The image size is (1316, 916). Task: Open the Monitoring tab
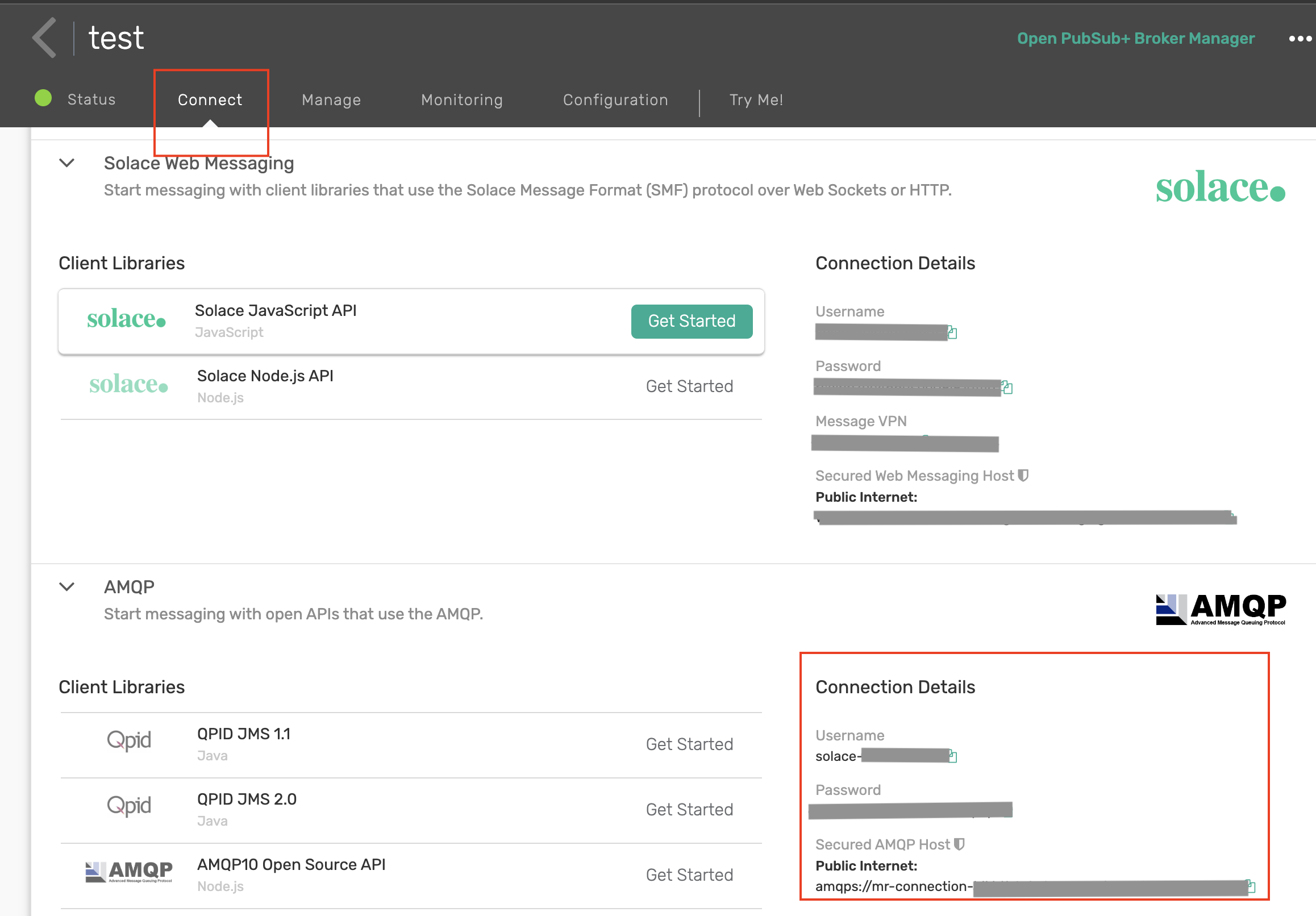(462, 100)
